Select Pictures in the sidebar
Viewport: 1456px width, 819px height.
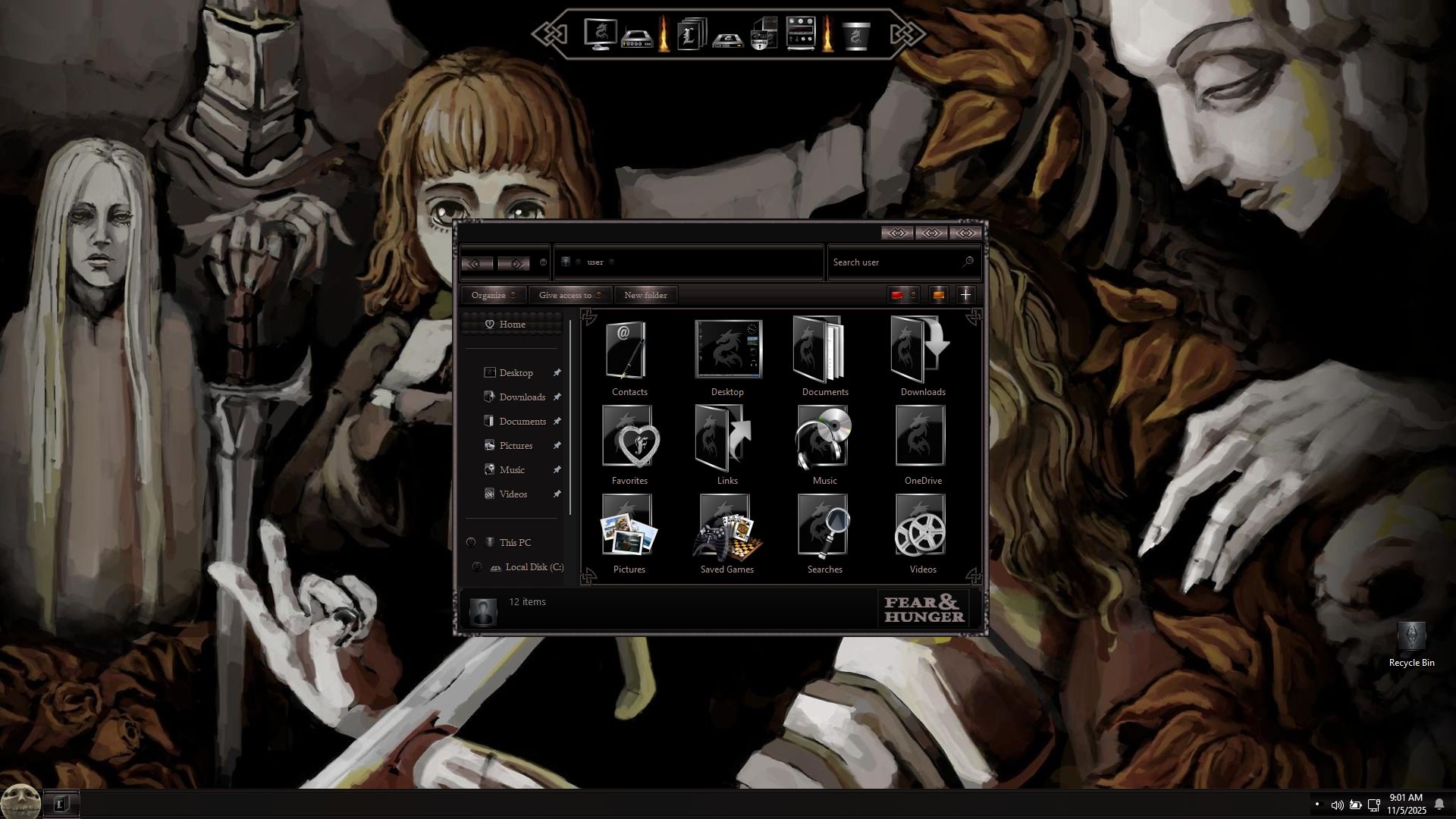pos(516,445)
